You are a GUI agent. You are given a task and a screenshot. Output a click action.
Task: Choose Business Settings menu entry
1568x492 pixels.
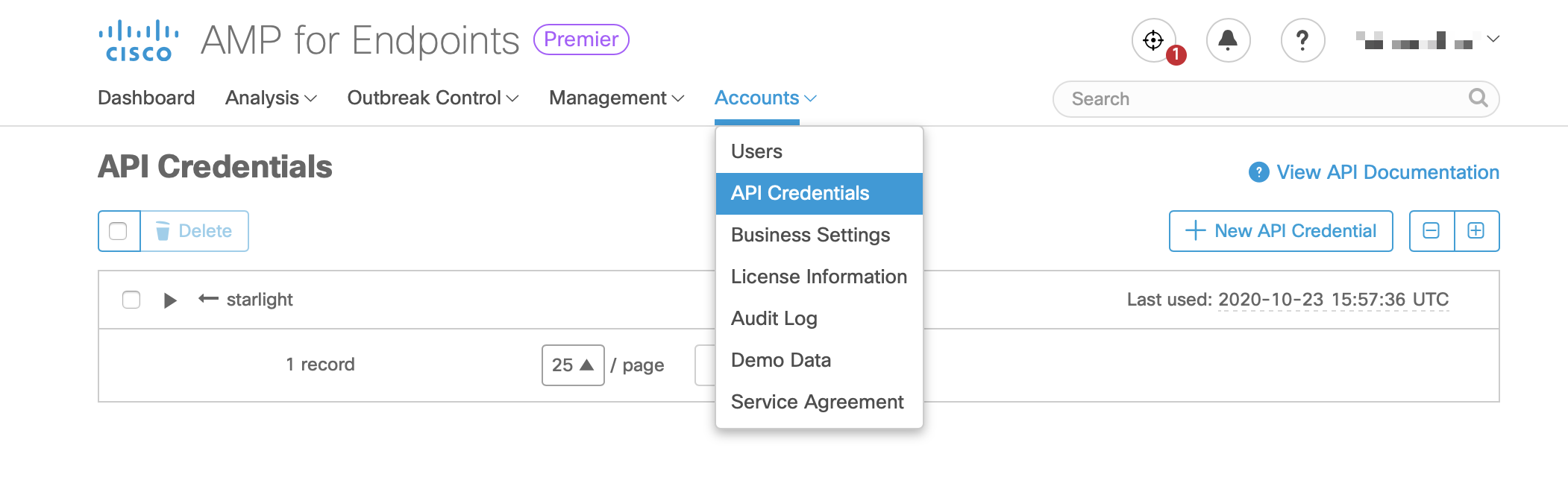810,235
